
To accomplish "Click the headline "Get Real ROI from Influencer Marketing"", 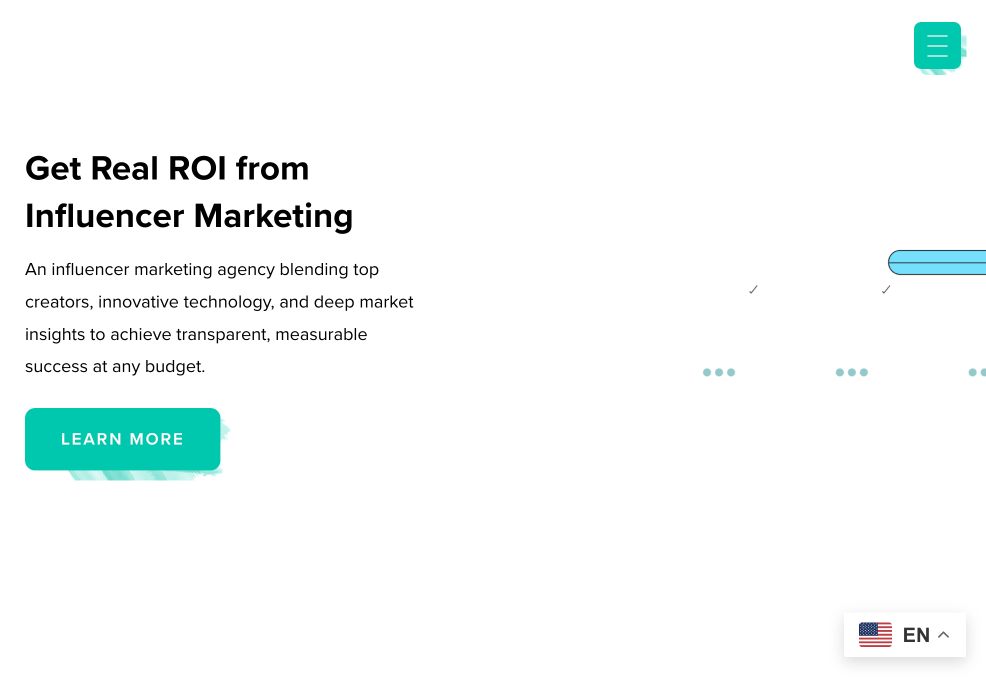I will coord(189,192).
